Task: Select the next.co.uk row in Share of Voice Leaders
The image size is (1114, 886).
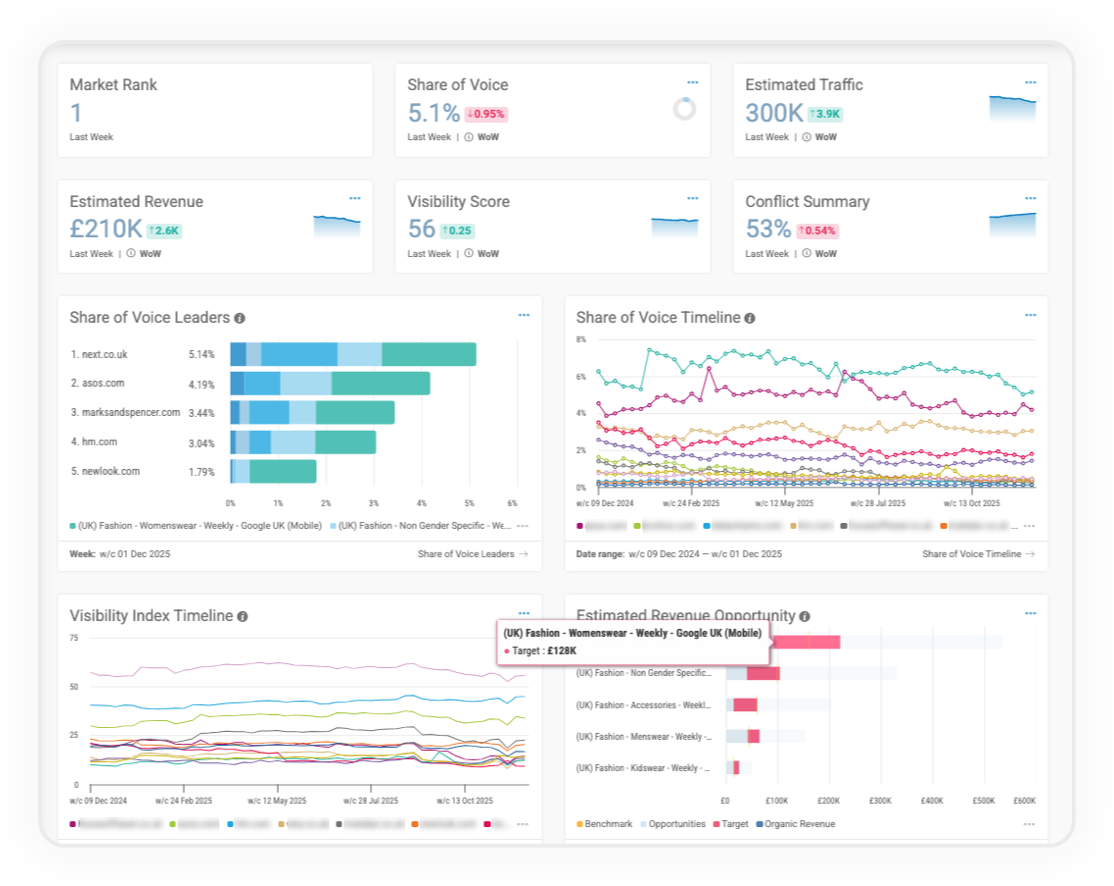Action: pyautogui.click(x=103, y=353)
